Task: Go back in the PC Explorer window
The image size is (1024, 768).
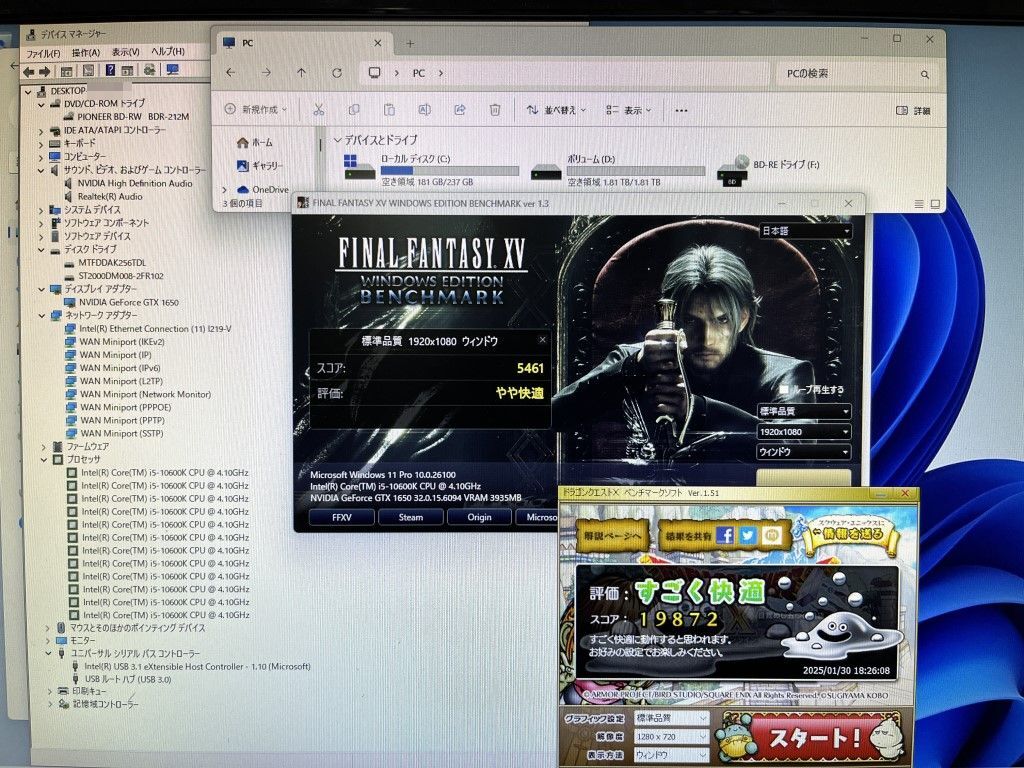Action: tap(231, 73)
